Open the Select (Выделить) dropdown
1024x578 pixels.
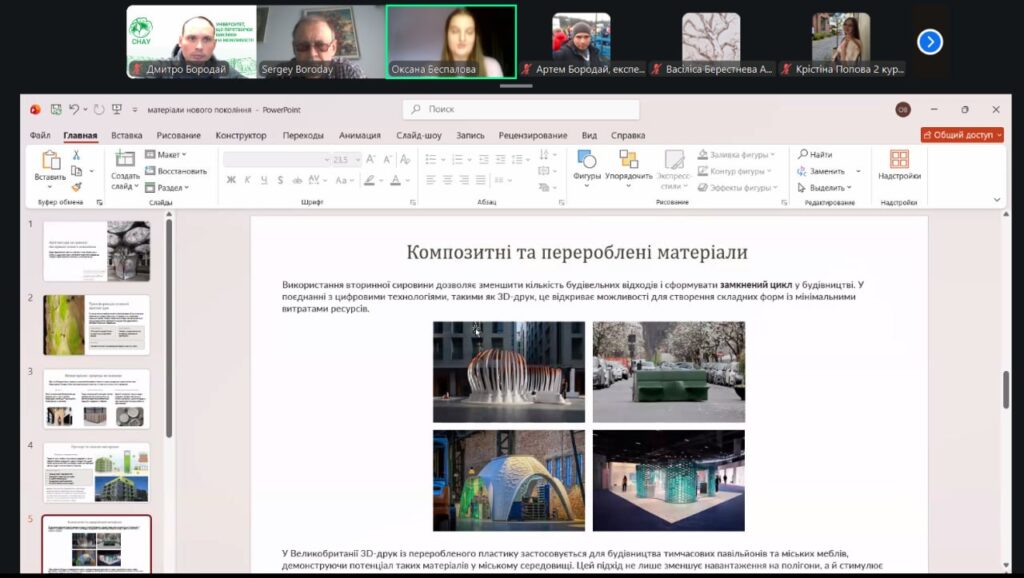pyautogui.click(x=825, y=187)
